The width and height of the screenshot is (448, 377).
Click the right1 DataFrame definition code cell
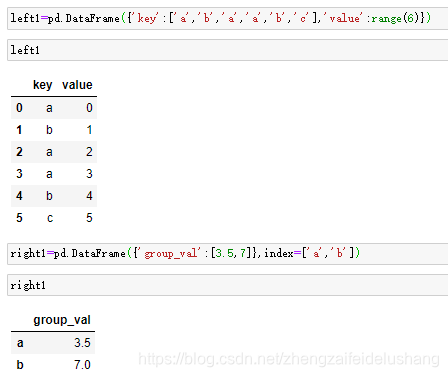pos(228,254)
